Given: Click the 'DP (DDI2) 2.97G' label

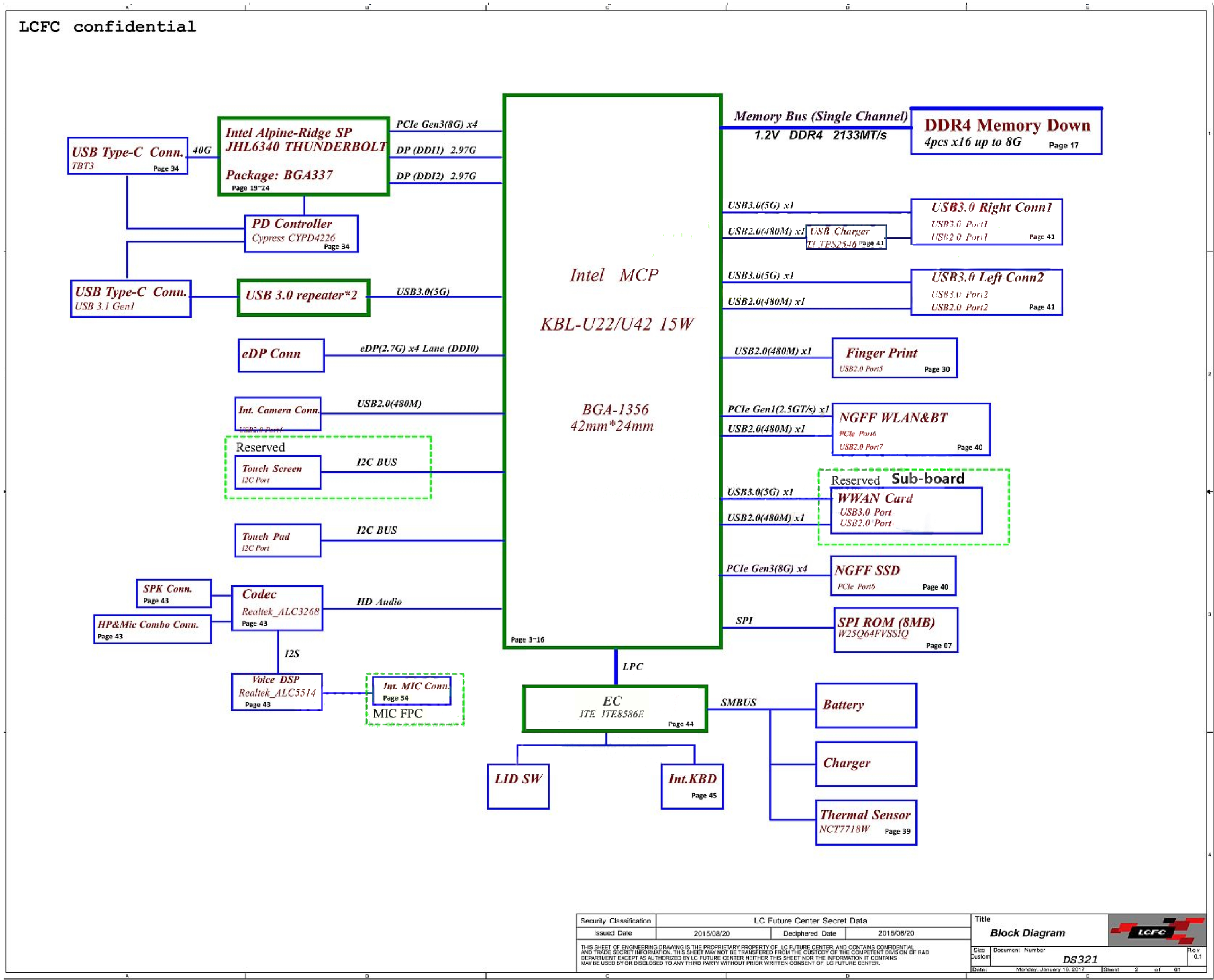Looking at the screenshot, I should 436,176.
